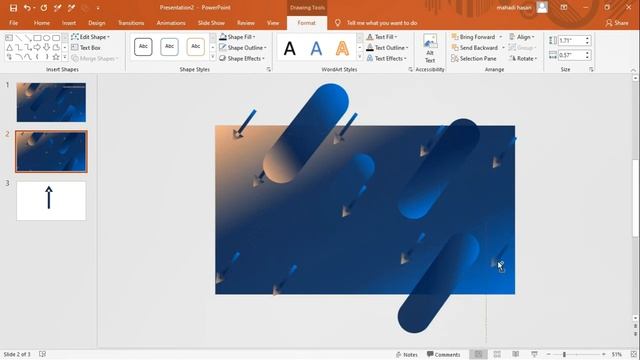Choose the second blue-outlined Abc shape style
Image resolution: width=640 pixels, height=360 pixels.
pos(169,47)
